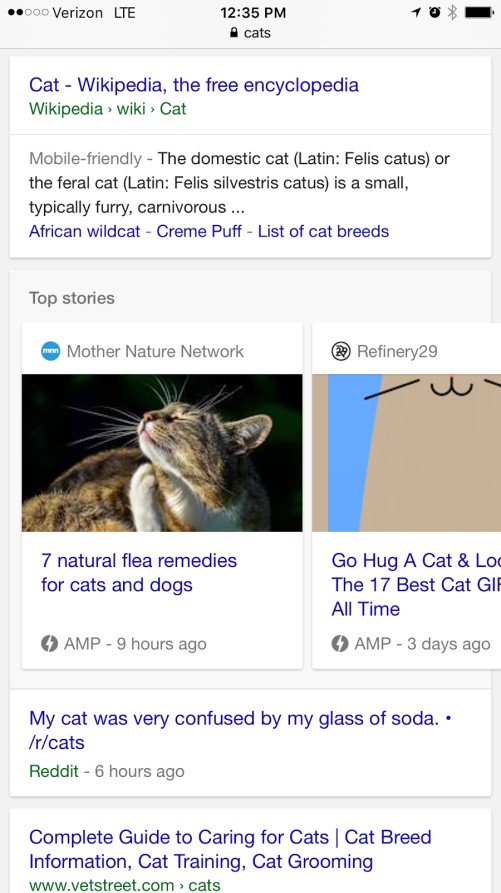Open Complete Guide to Caring for Cats result

(x=230, y=849)
